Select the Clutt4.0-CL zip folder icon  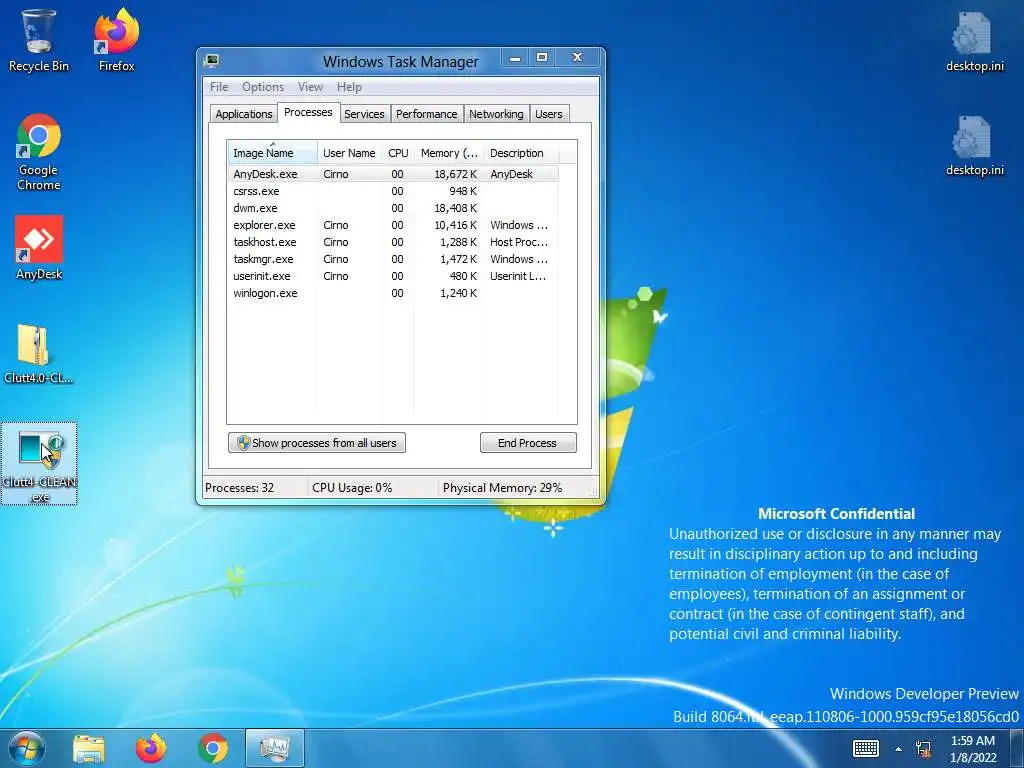(39, 353)
